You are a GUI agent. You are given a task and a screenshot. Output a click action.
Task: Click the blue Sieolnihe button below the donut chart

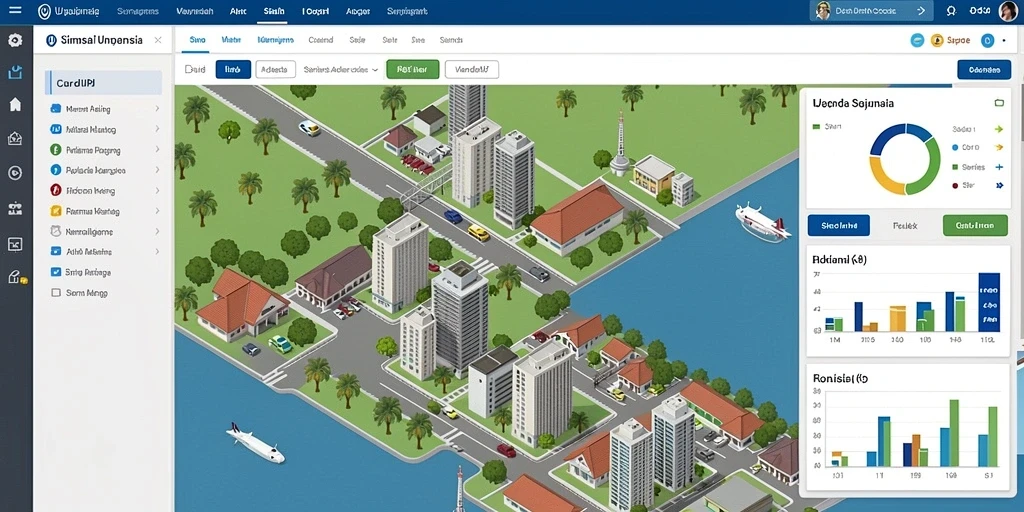coord(839,225)
